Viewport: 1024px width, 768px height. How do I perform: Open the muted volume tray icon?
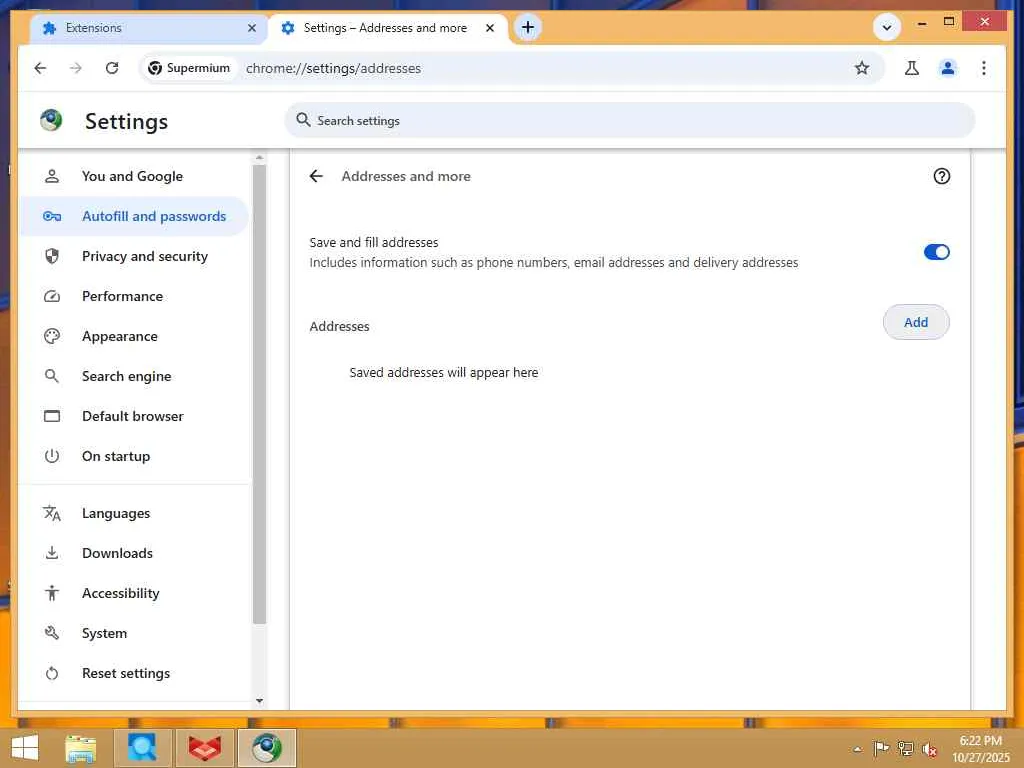(929, 749)
